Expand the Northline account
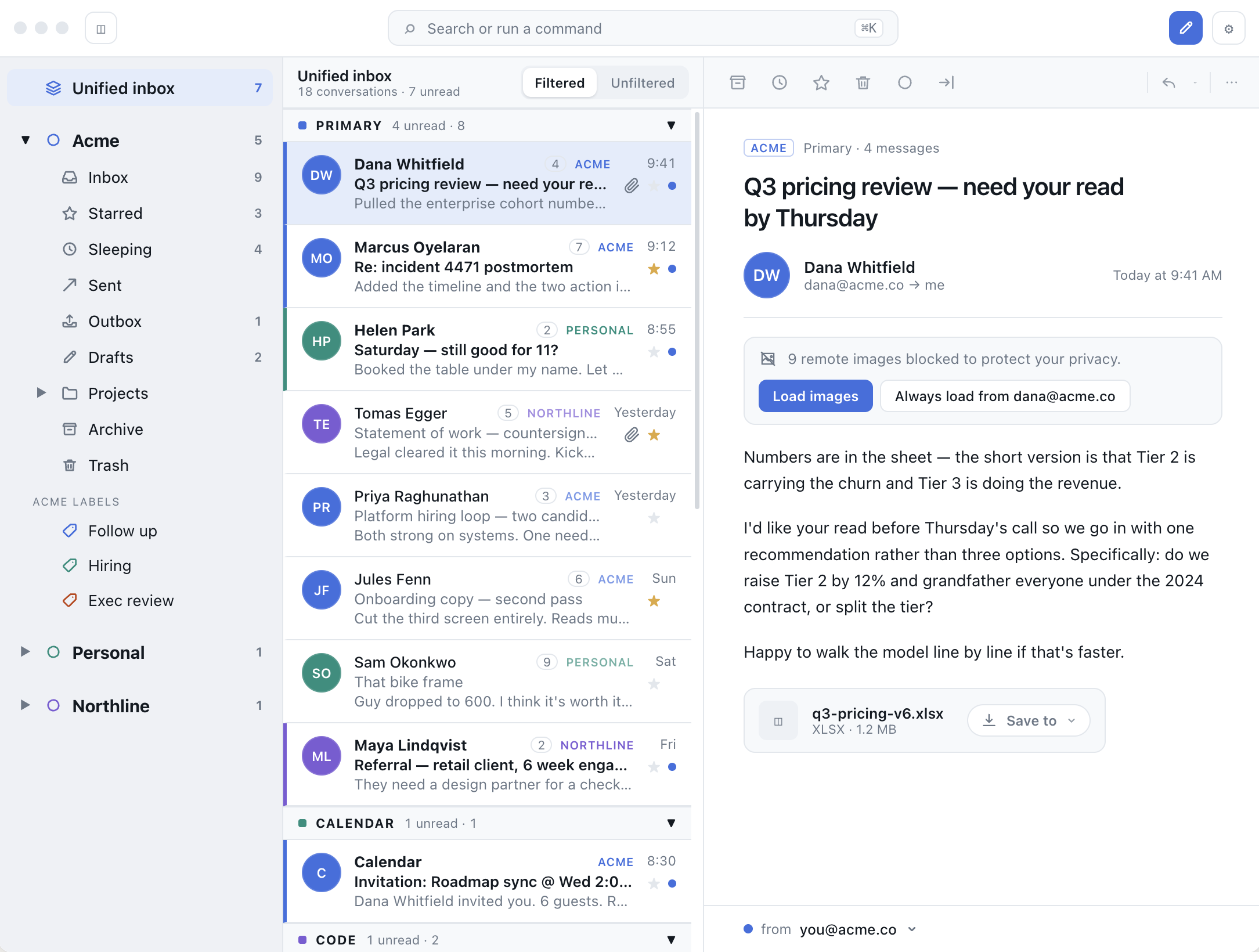The height and width of the screenshot is (952, 1259). click(x=25, y=705)
